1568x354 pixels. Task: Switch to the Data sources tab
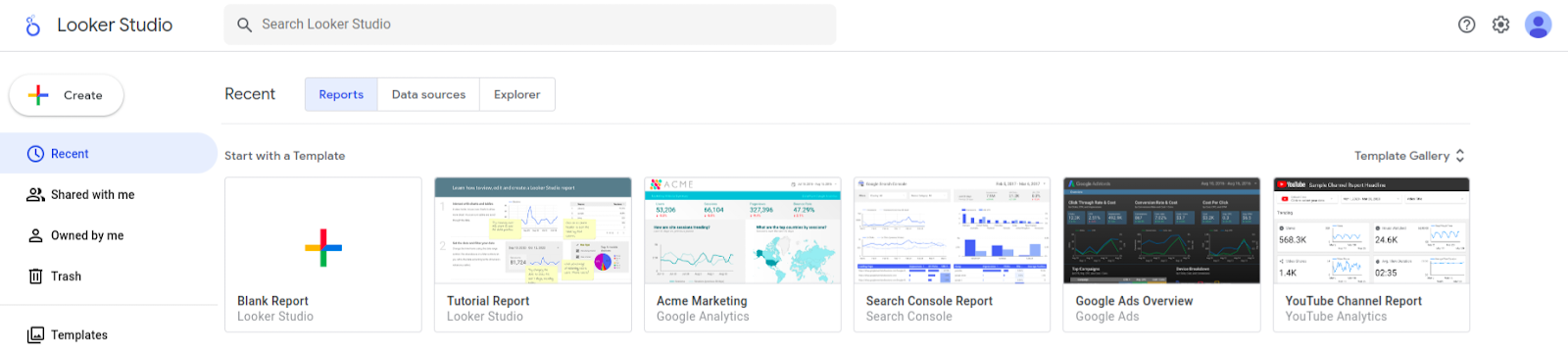[428, 94]
